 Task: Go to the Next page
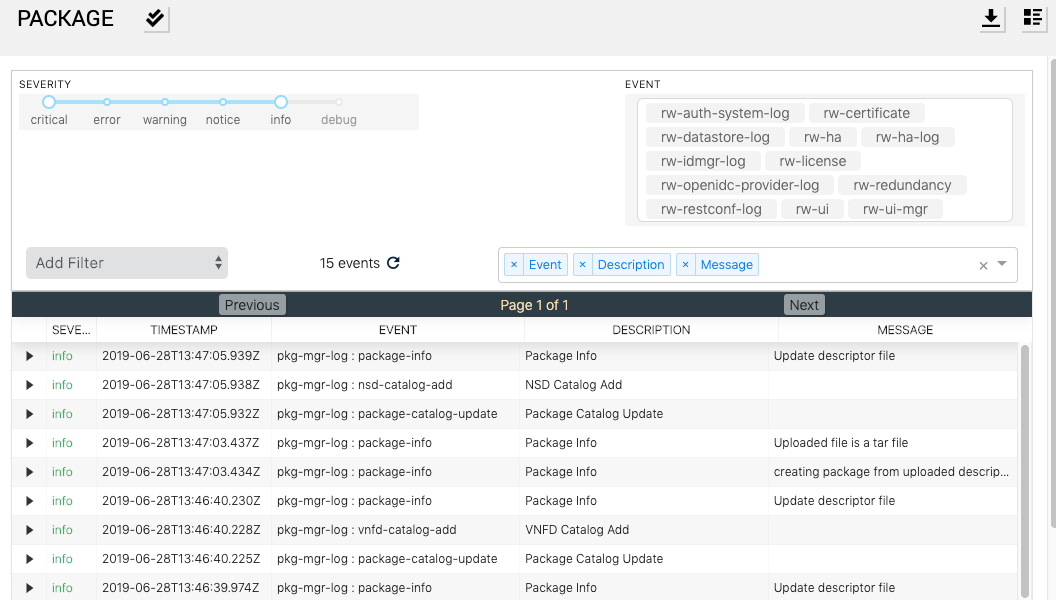[x=804, y=305]
